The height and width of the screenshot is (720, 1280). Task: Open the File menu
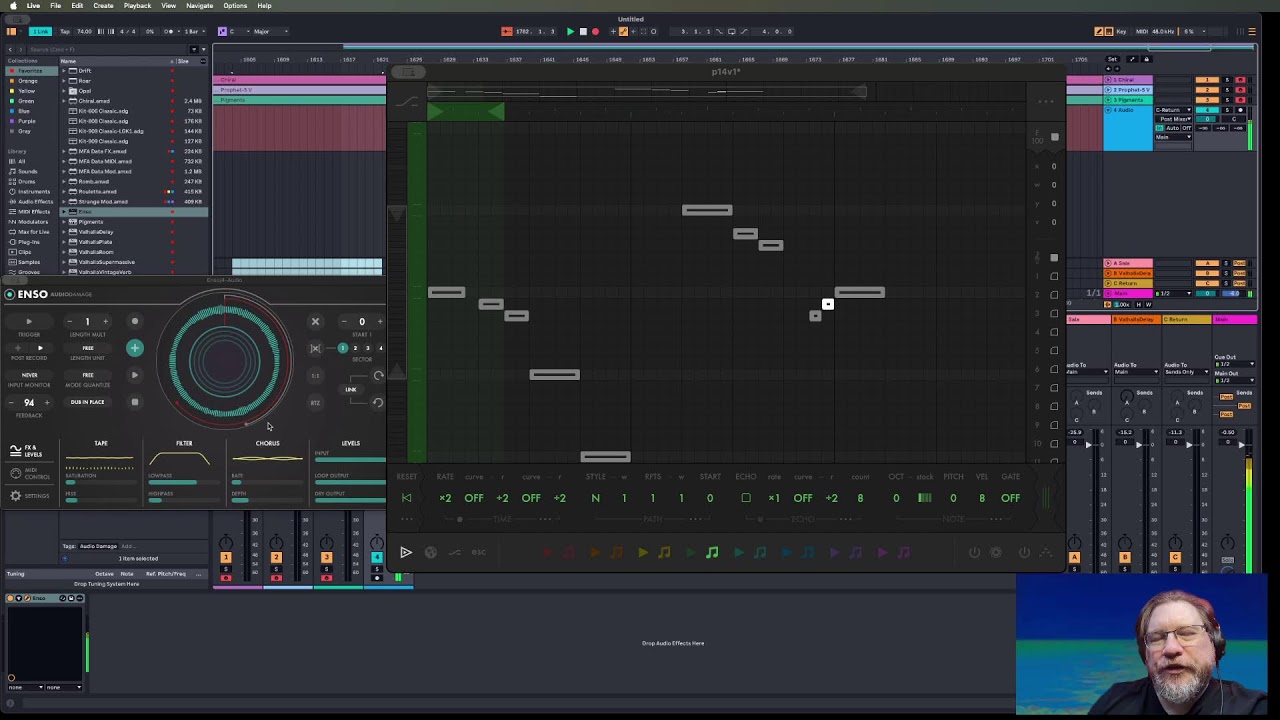[x=56, y=6]
